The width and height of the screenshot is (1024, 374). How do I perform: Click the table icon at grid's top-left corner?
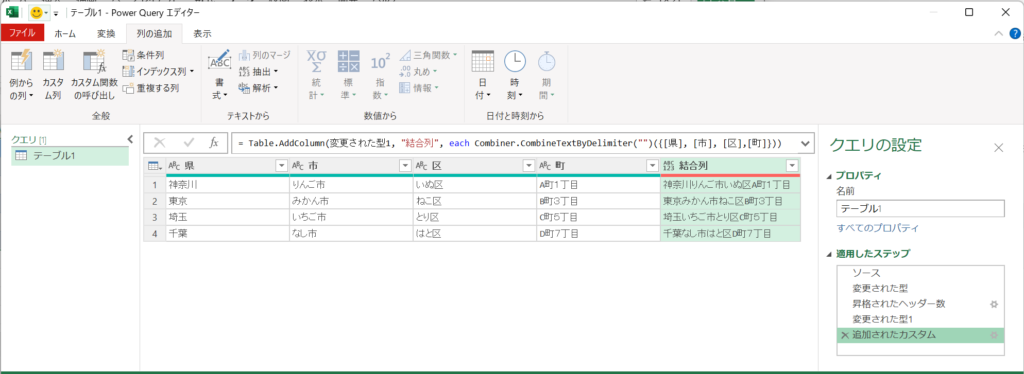click(154, 166)
